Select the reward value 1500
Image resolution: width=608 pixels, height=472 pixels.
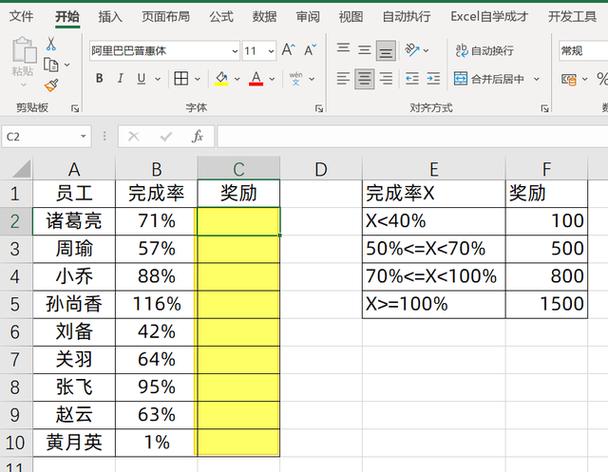click(x=547, y=304)
